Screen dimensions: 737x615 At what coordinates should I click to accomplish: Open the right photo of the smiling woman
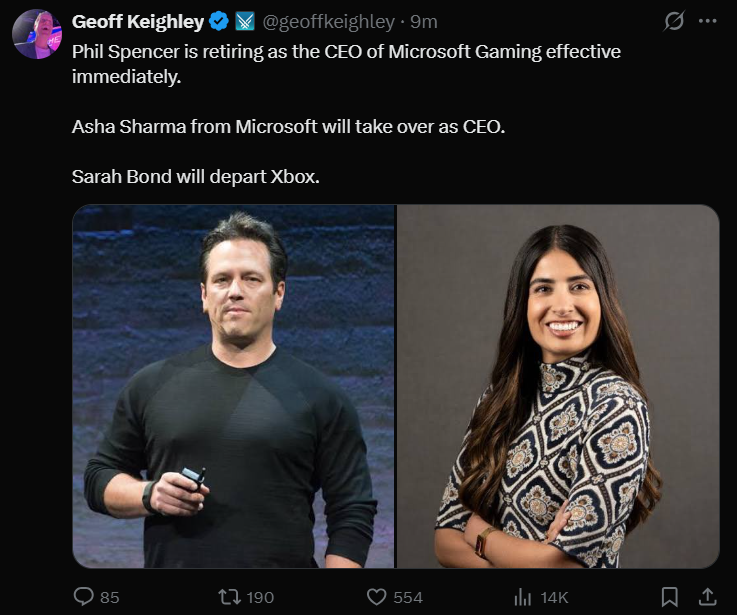tap(558, 387)
